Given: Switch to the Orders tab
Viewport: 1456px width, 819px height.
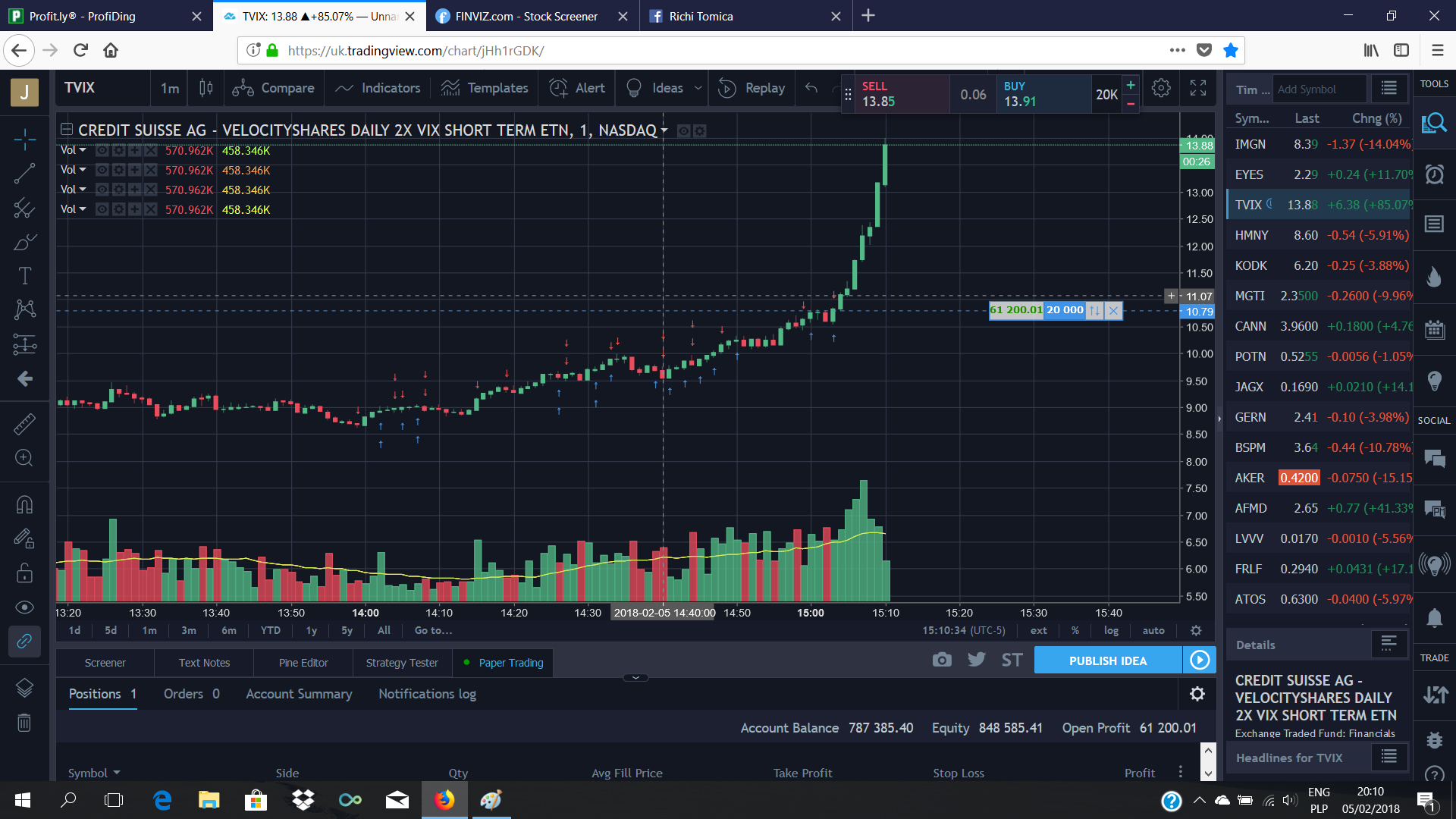Looking at the screenshot, I should click(x=191, y=694).
